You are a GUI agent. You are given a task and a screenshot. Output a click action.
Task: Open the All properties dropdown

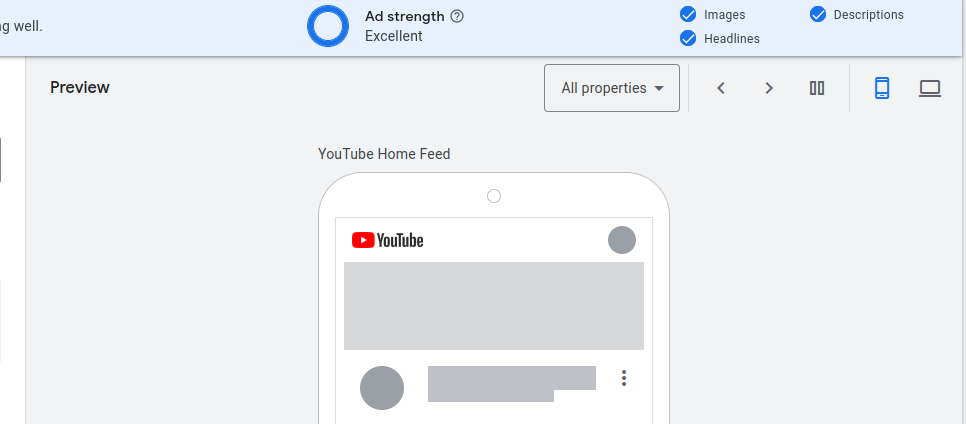[x=612, y=88]
